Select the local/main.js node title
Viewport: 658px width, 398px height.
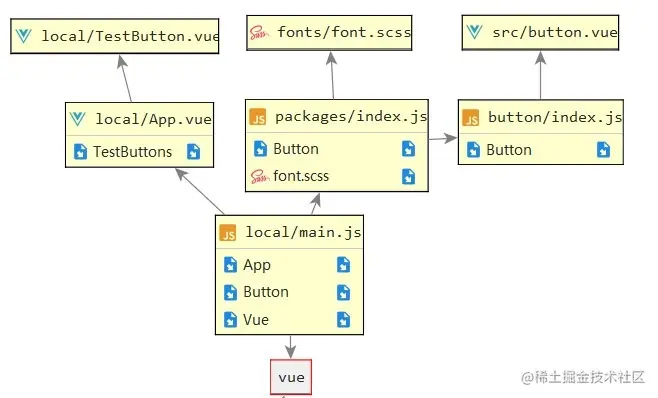(x=303, y=232)
